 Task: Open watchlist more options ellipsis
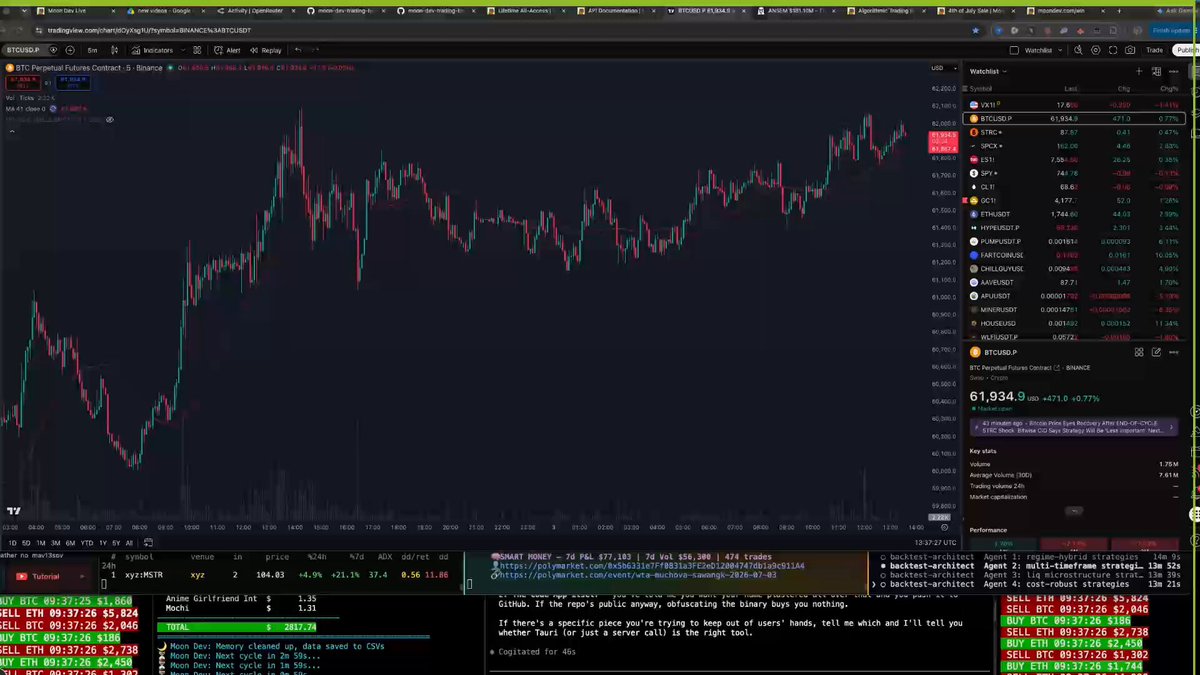coord(1174,71)
